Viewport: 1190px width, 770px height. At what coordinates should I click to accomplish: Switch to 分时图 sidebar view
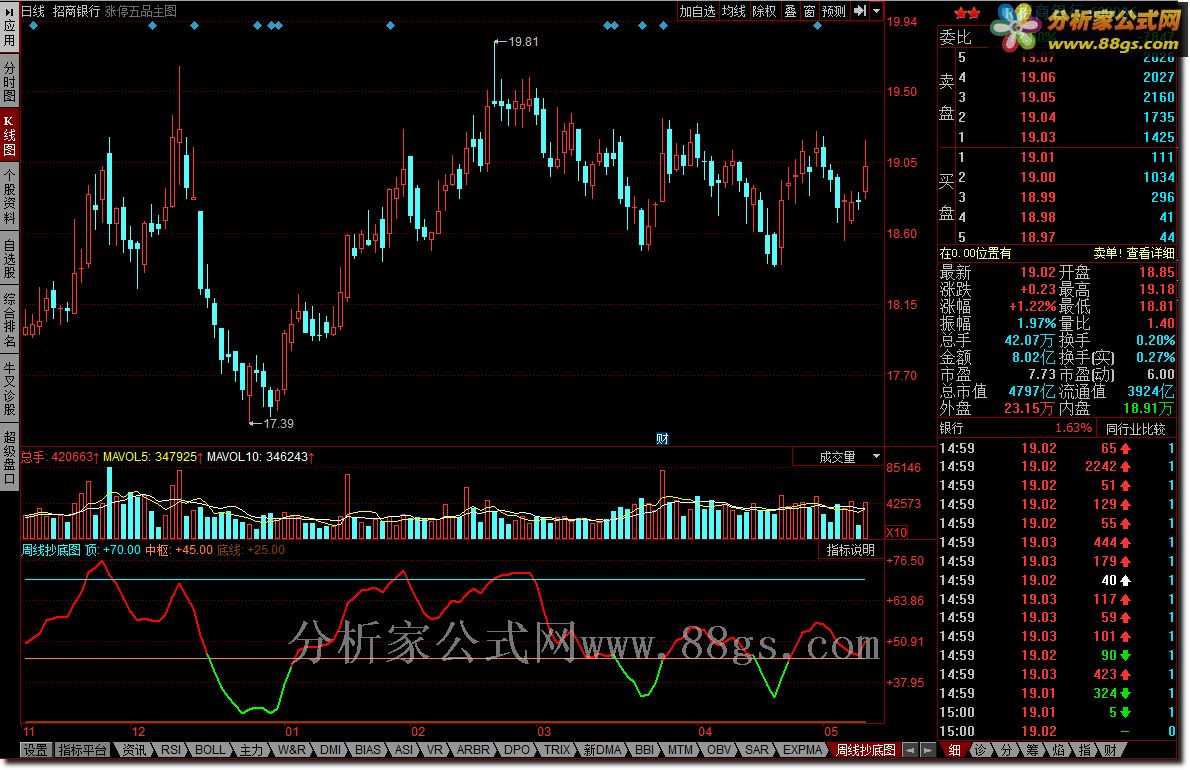[x=9, y=83]
